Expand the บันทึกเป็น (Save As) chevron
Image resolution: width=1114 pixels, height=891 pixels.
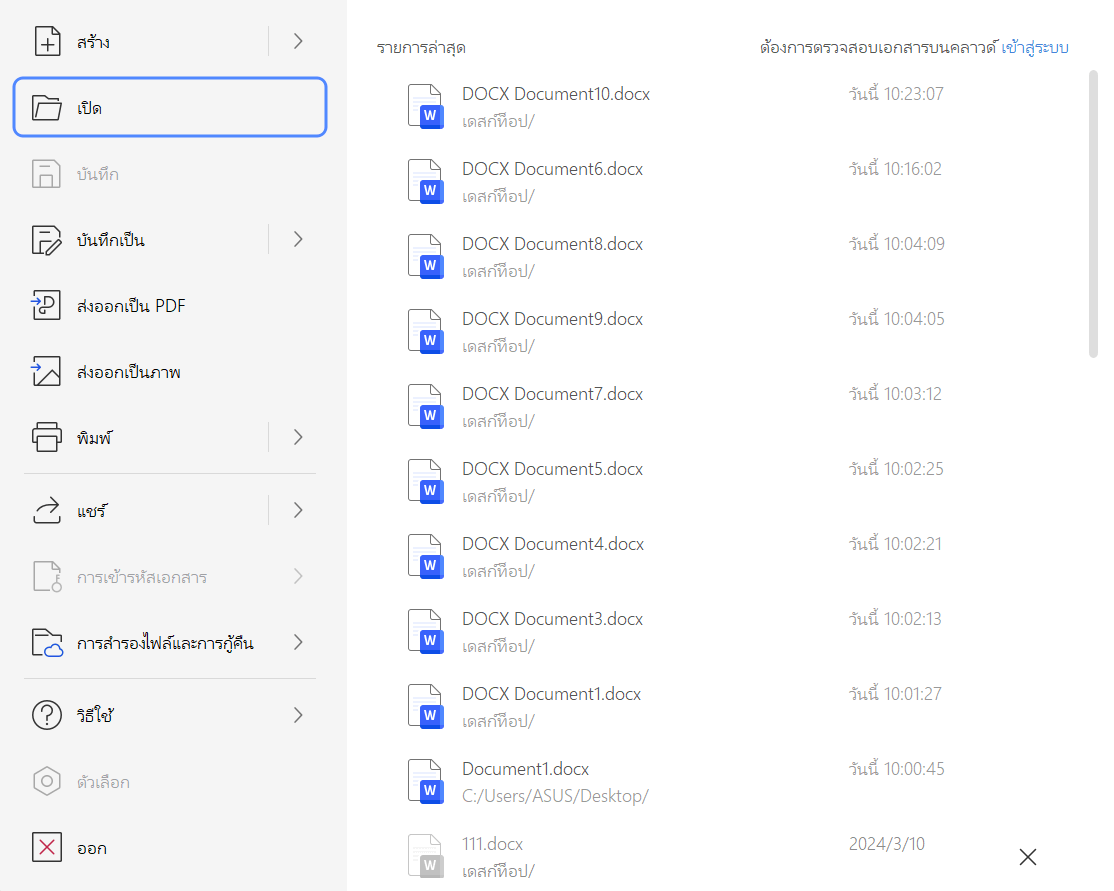click(297, 239)
